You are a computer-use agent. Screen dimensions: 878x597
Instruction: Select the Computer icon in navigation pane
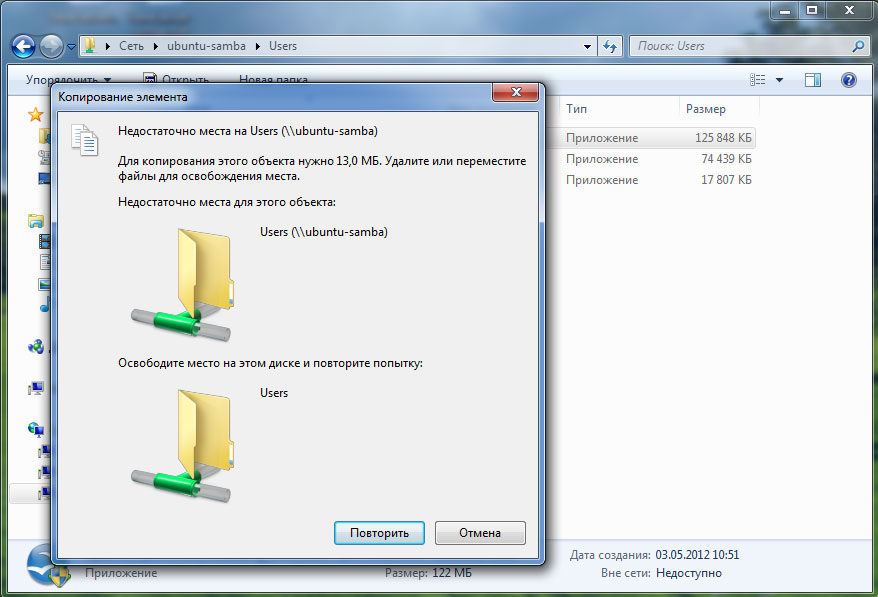point(36,388)
